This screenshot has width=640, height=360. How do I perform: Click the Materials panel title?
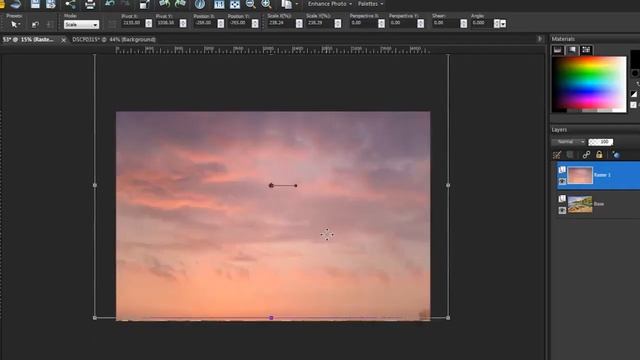pos(563,39)
